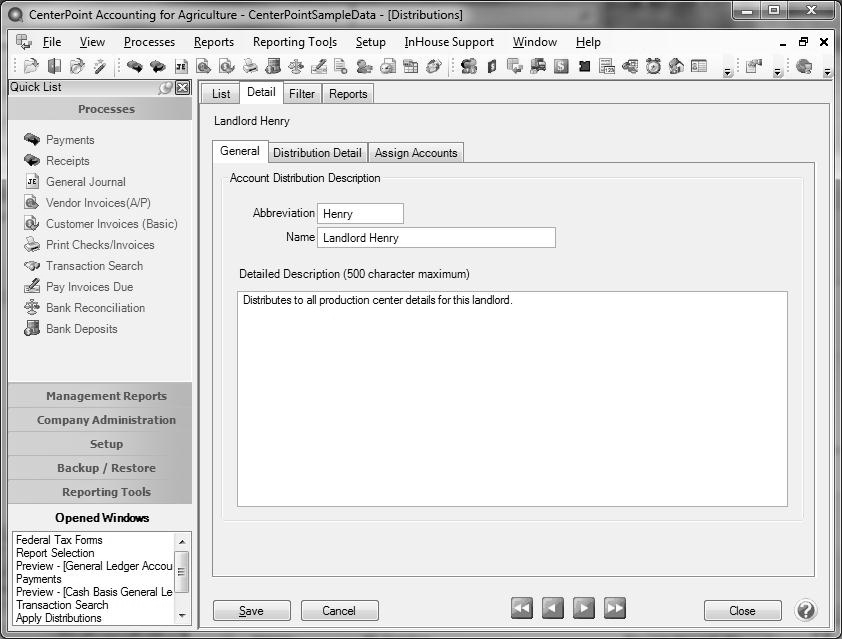Click the Payments arrow icon in the toolbar
Viewport: 842px width, 639px height.
[134, 66]
